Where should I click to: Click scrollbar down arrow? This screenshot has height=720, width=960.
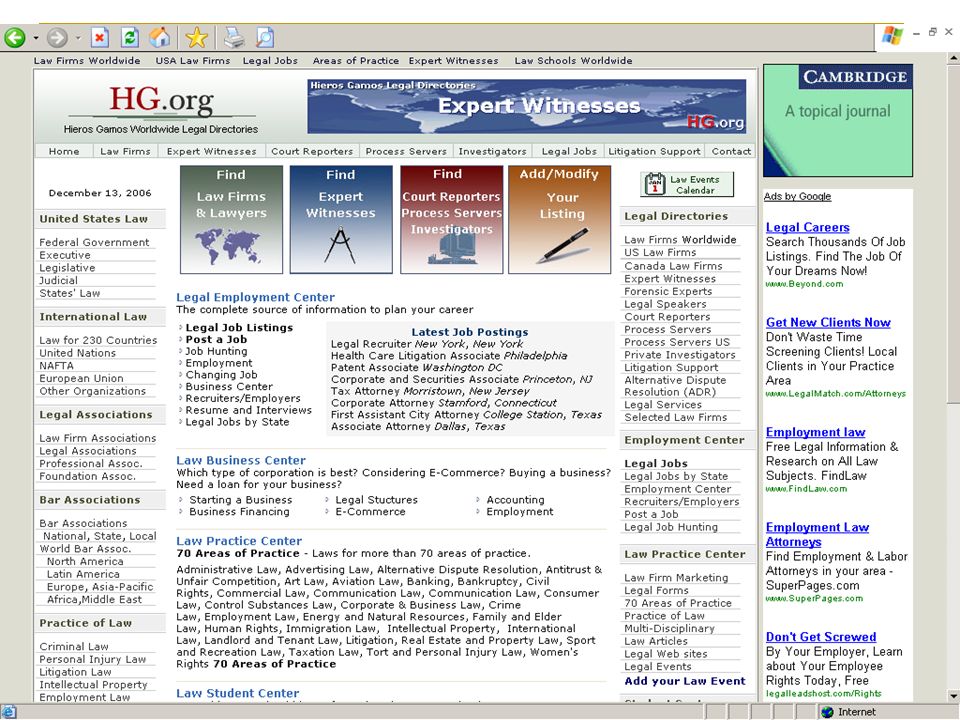[x=953, y=696]
